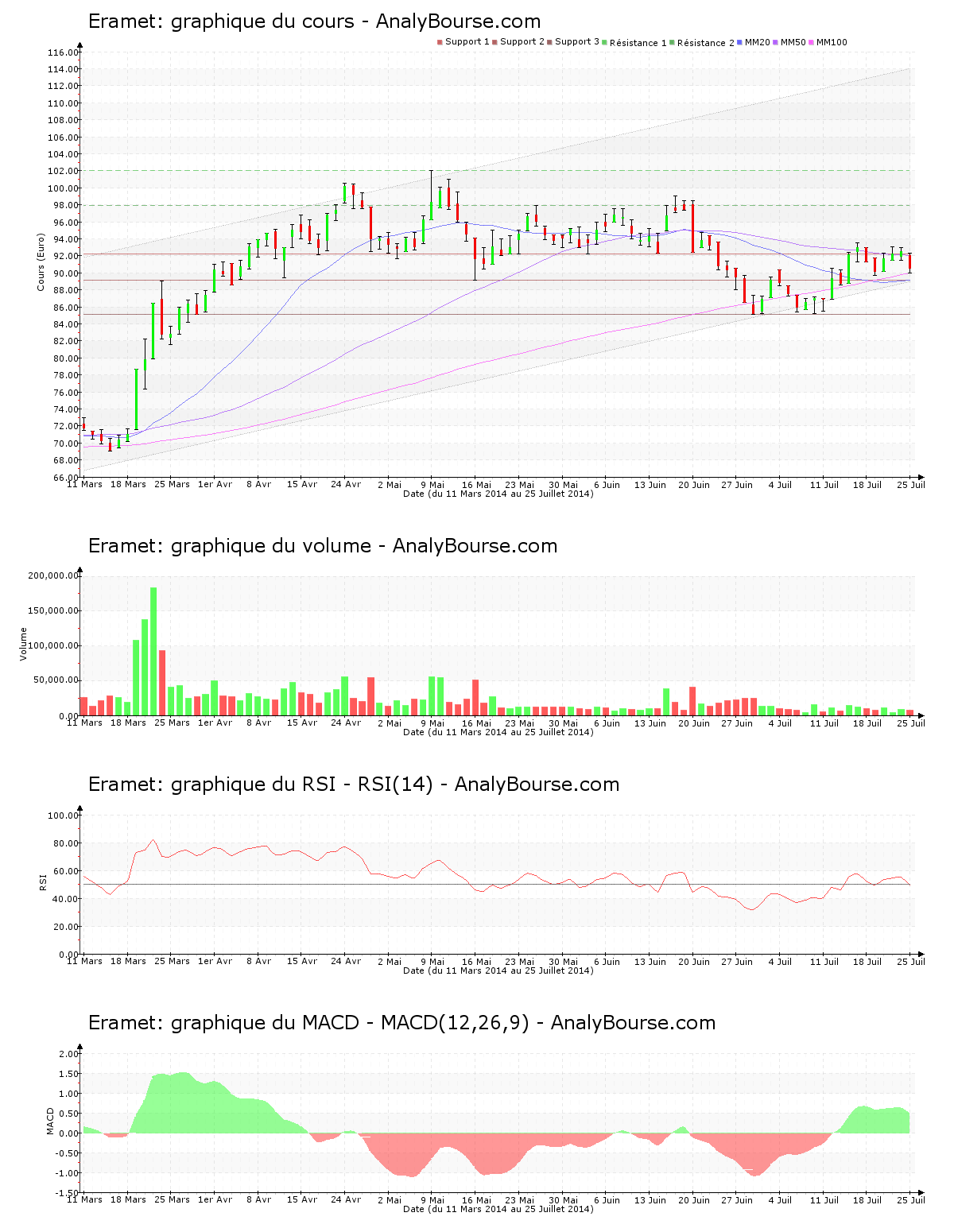This screenshot has width=954, height=1232.
Task: Click '9 Mai' on the price chart axis
Action: [432, 484]
